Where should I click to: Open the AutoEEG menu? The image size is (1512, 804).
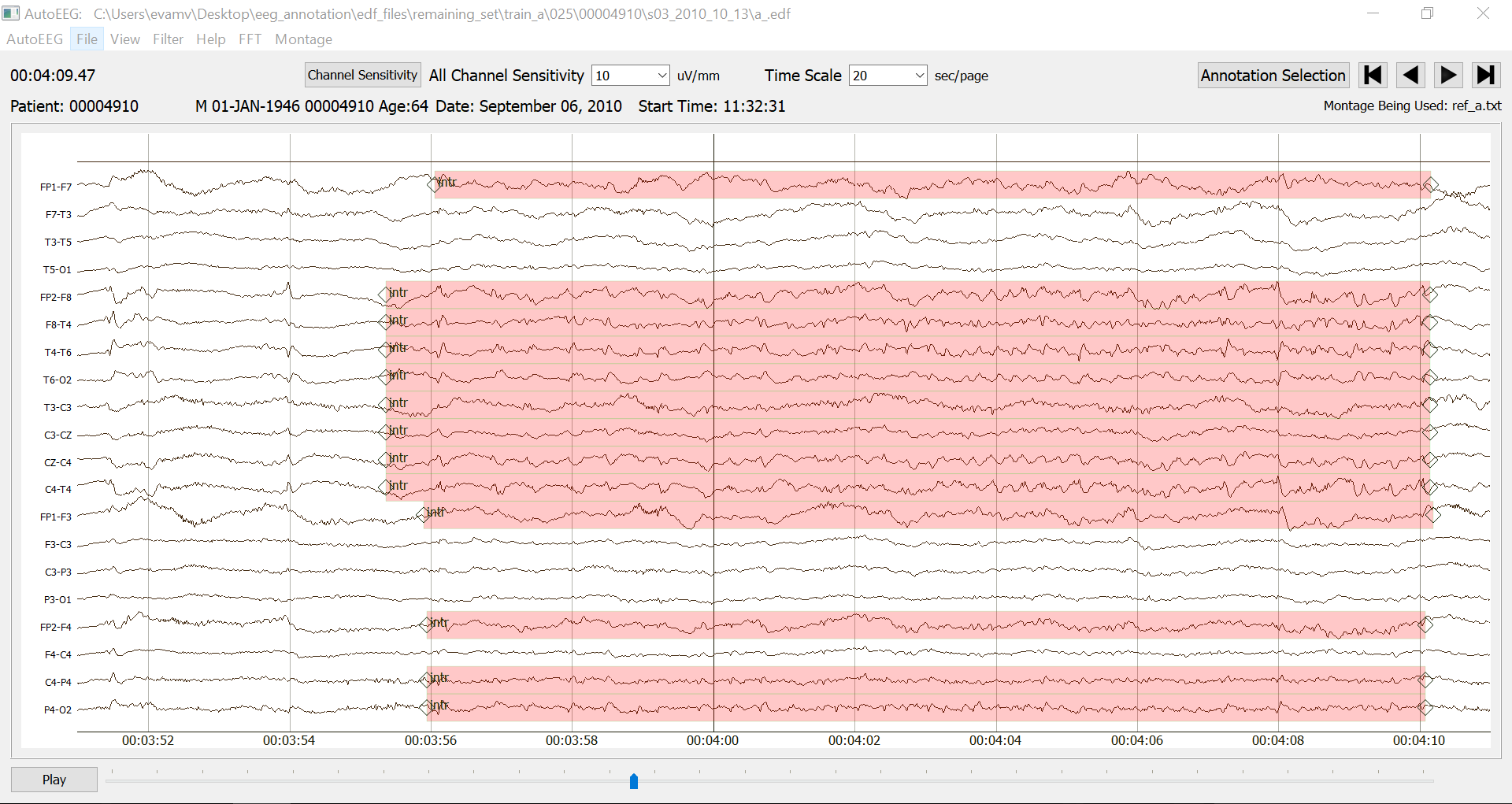(x=35, y=39)
